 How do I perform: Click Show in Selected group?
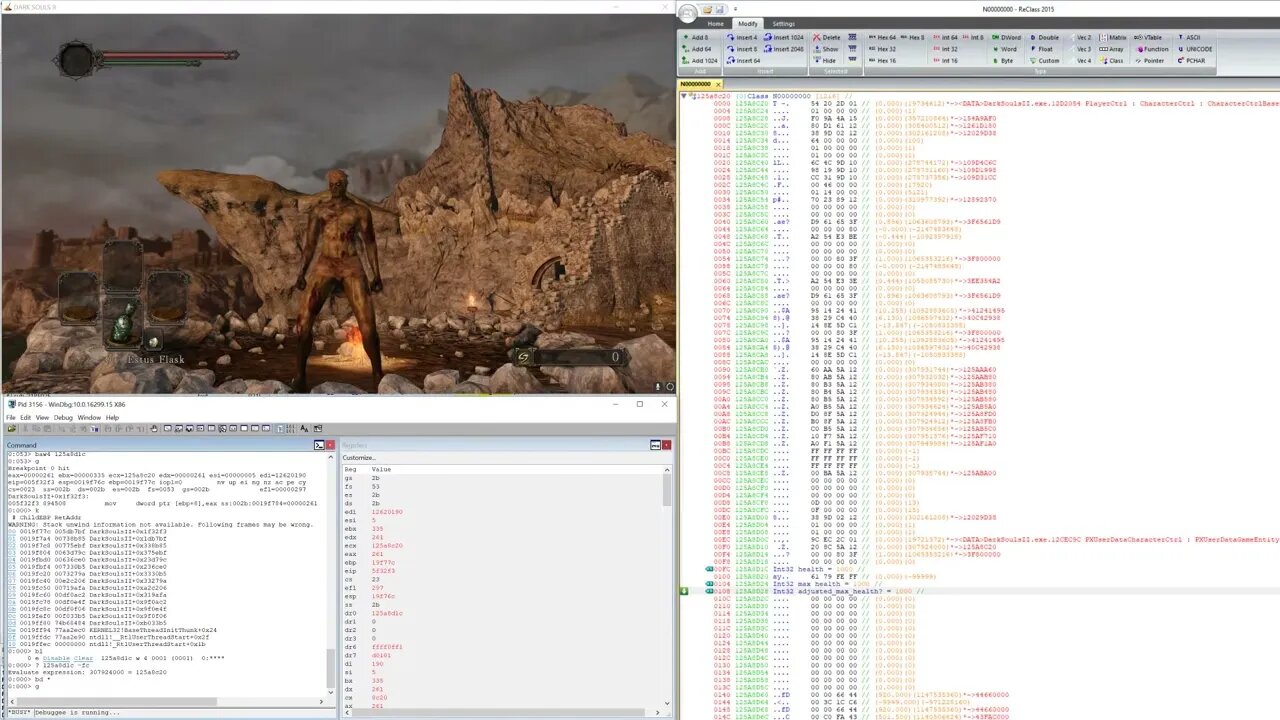tap(825, 49)
